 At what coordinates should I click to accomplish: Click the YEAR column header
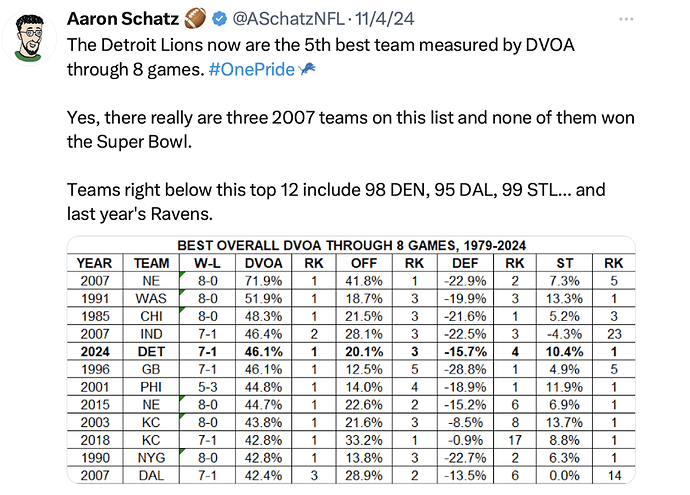95,263
